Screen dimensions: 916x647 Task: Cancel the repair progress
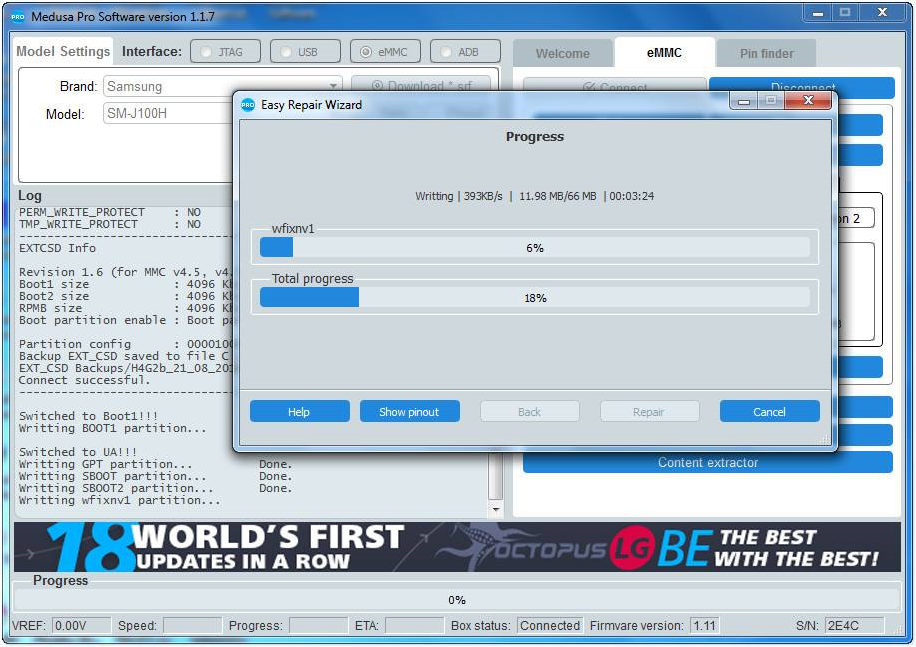(x=769, y=412)
